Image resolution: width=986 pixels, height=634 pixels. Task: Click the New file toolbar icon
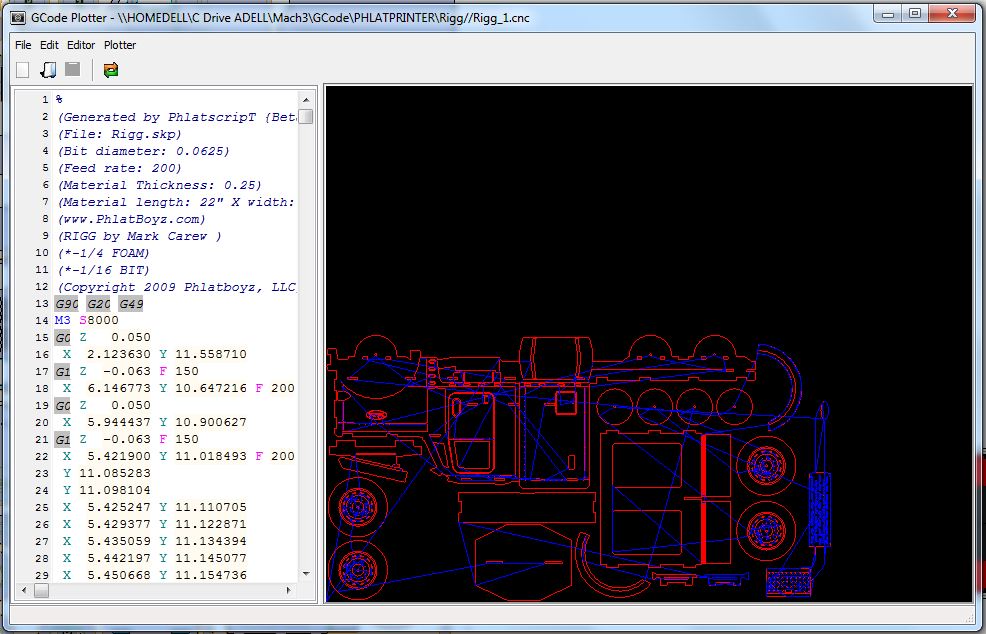[23, 69]
